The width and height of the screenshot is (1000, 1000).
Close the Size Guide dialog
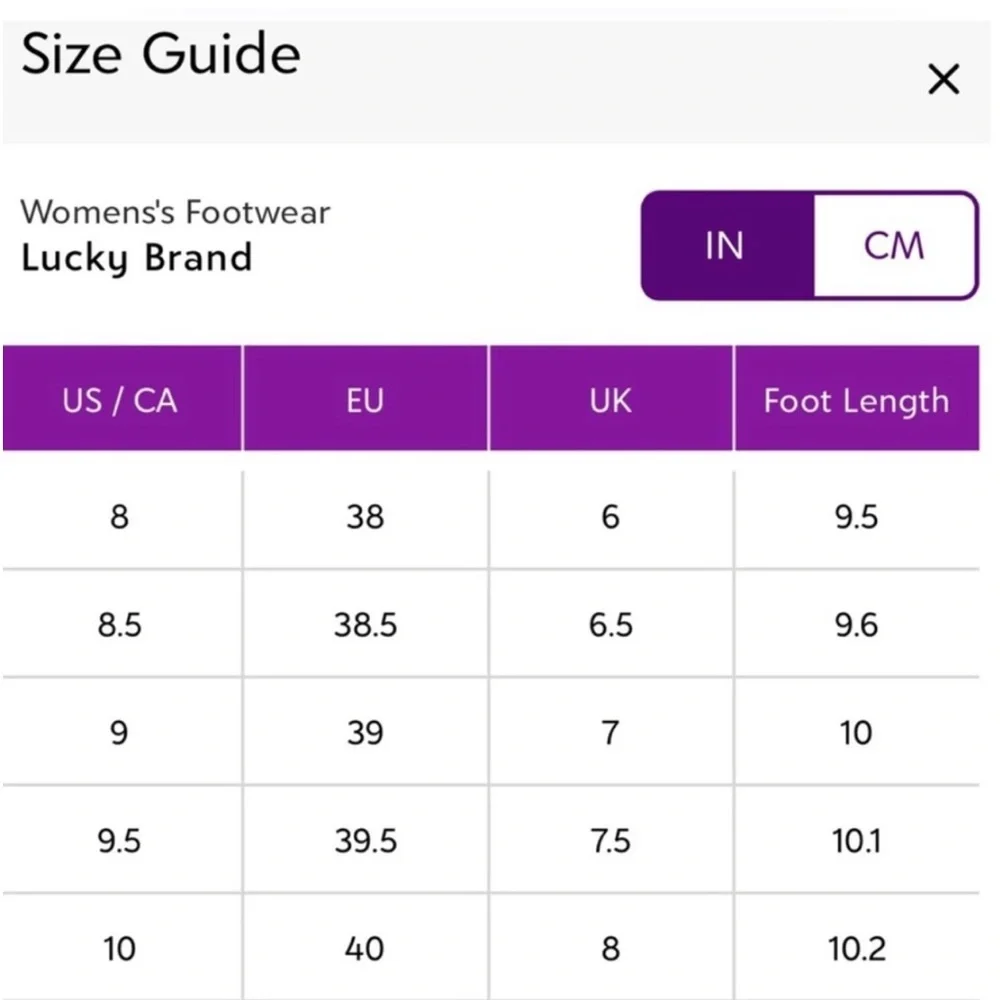[x=943, y=79]
